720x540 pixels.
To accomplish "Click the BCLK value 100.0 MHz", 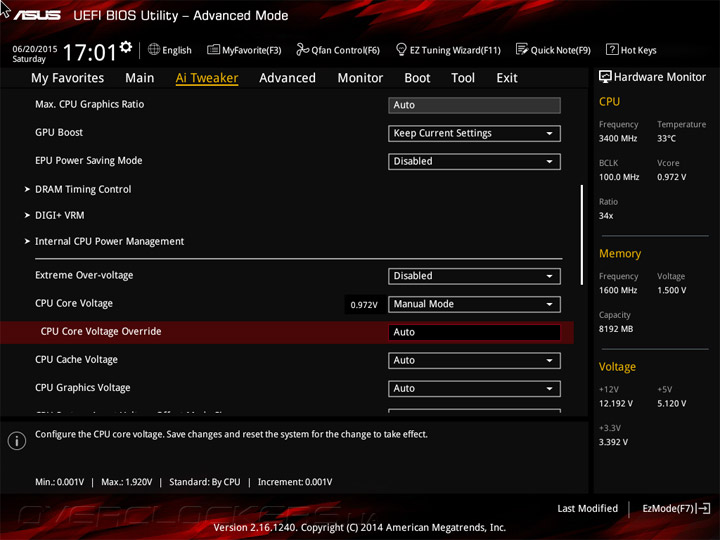I will point(619,177).
